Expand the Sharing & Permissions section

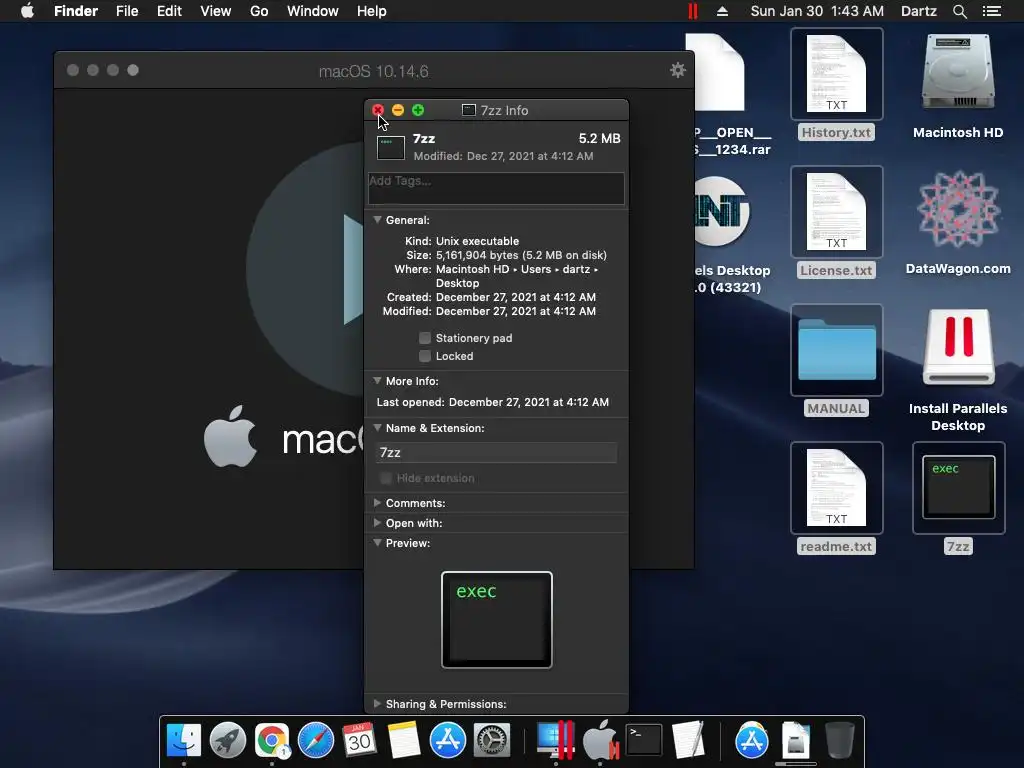pos(377,704)
